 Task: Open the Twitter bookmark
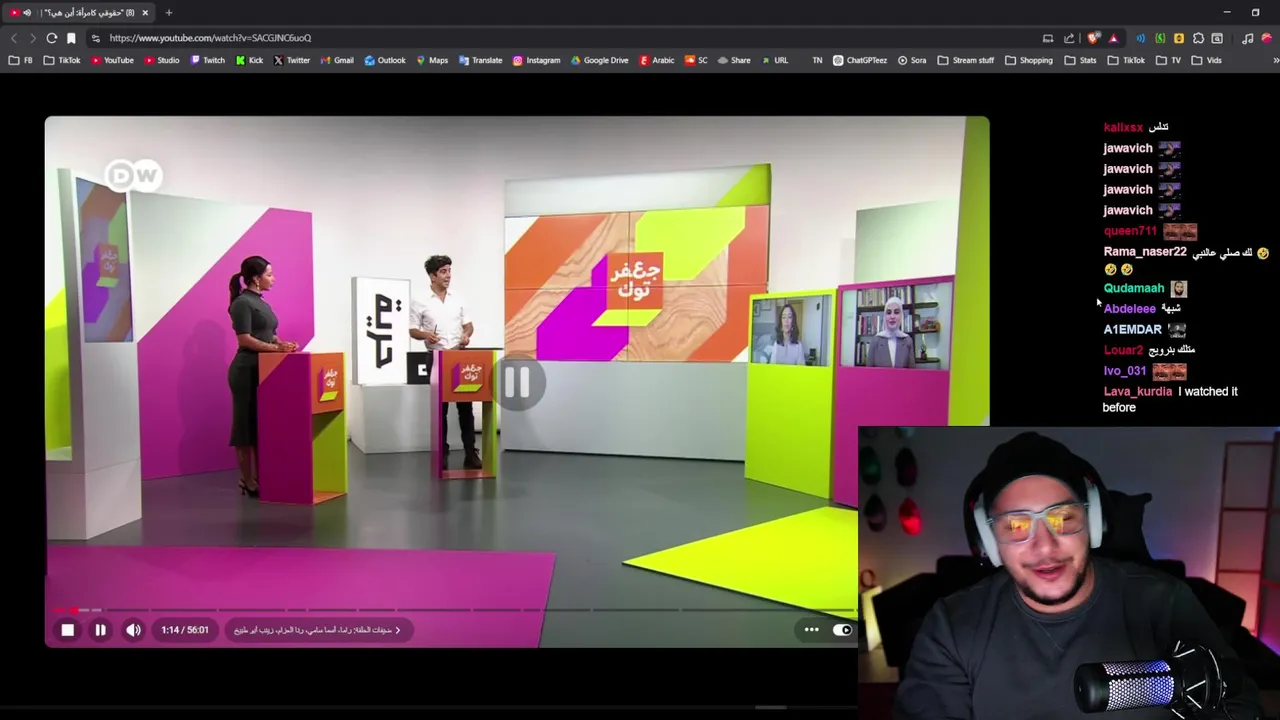pos(292,60)
